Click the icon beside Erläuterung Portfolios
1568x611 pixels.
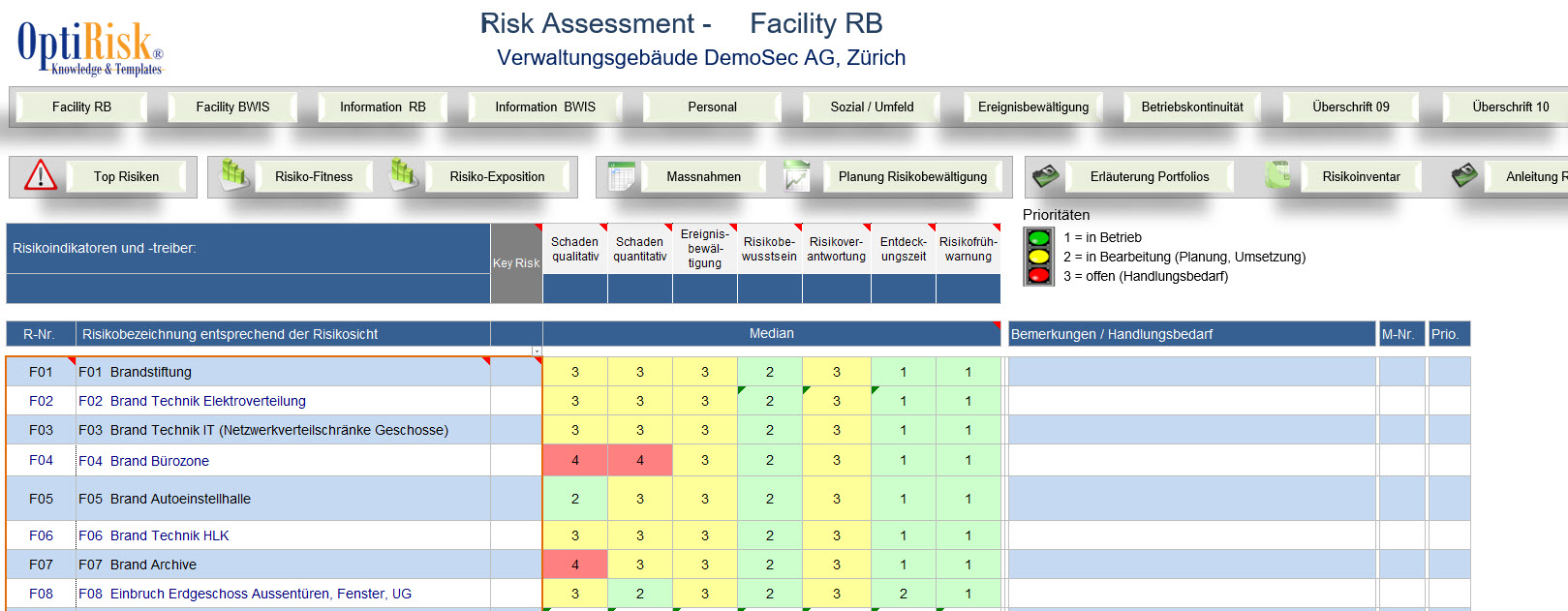tap(1045, 176)
